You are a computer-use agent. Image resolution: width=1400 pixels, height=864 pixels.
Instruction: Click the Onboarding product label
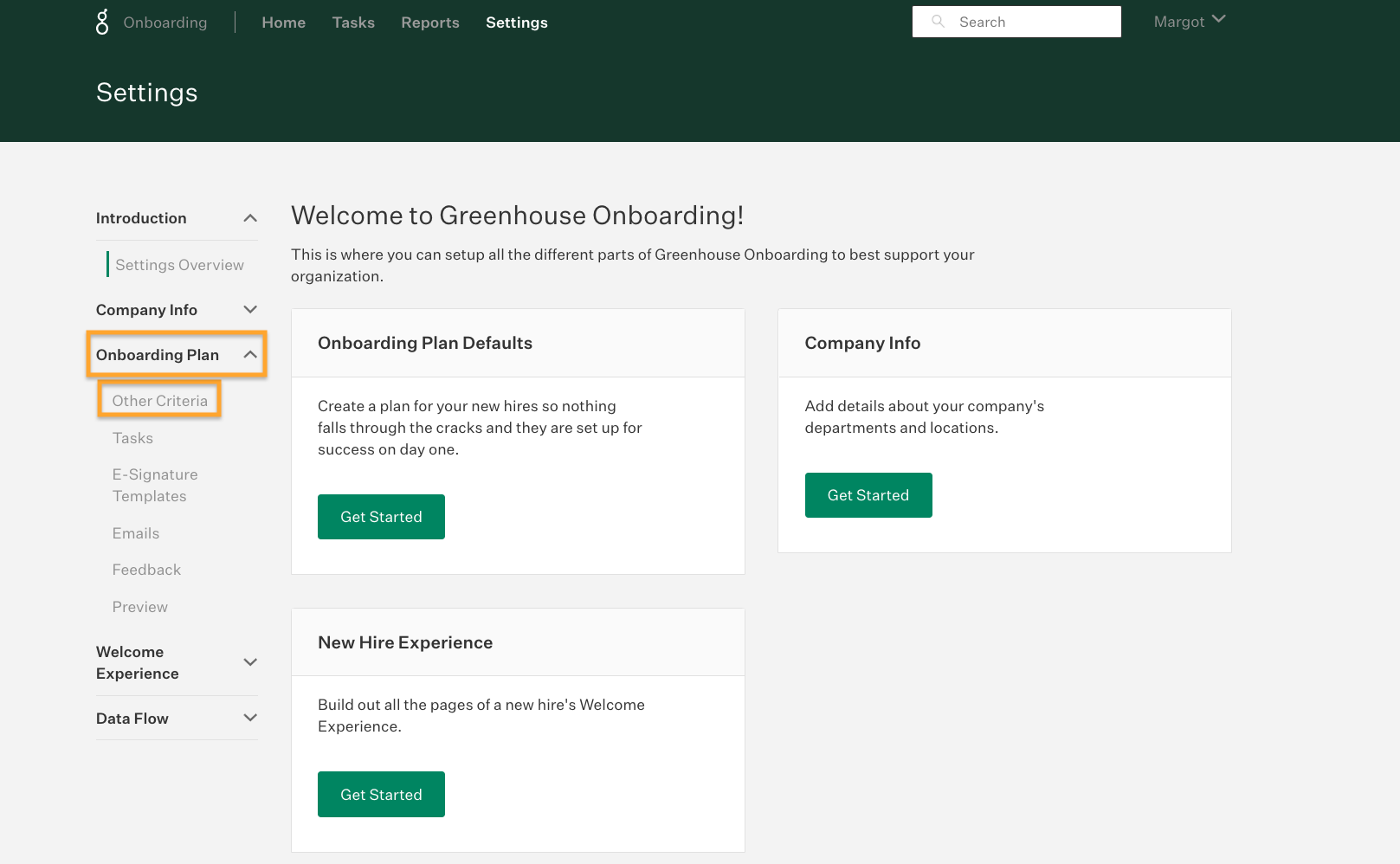pyautogui.click(x=165, y=23)
